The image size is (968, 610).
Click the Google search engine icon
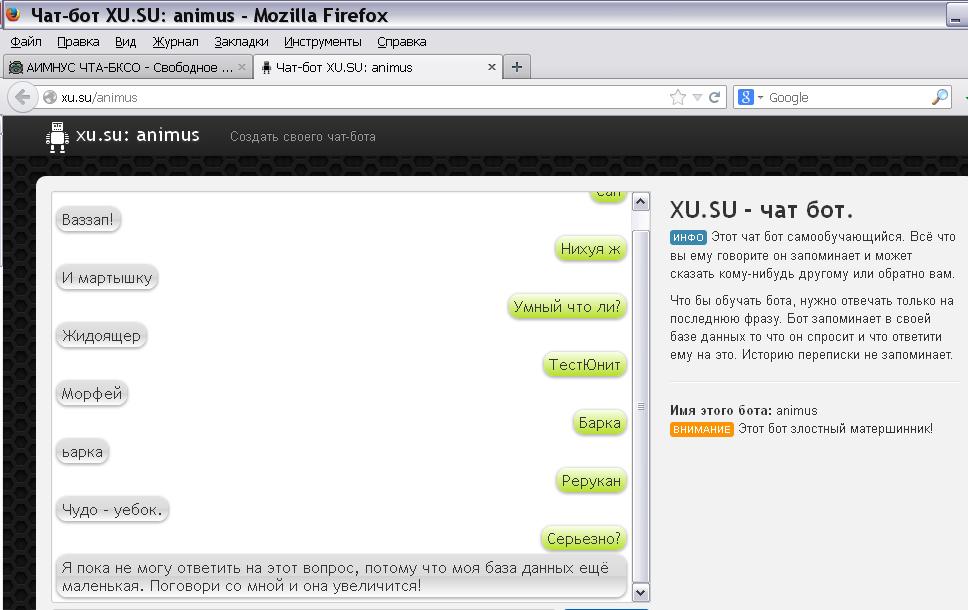click(x=746, y=98)
